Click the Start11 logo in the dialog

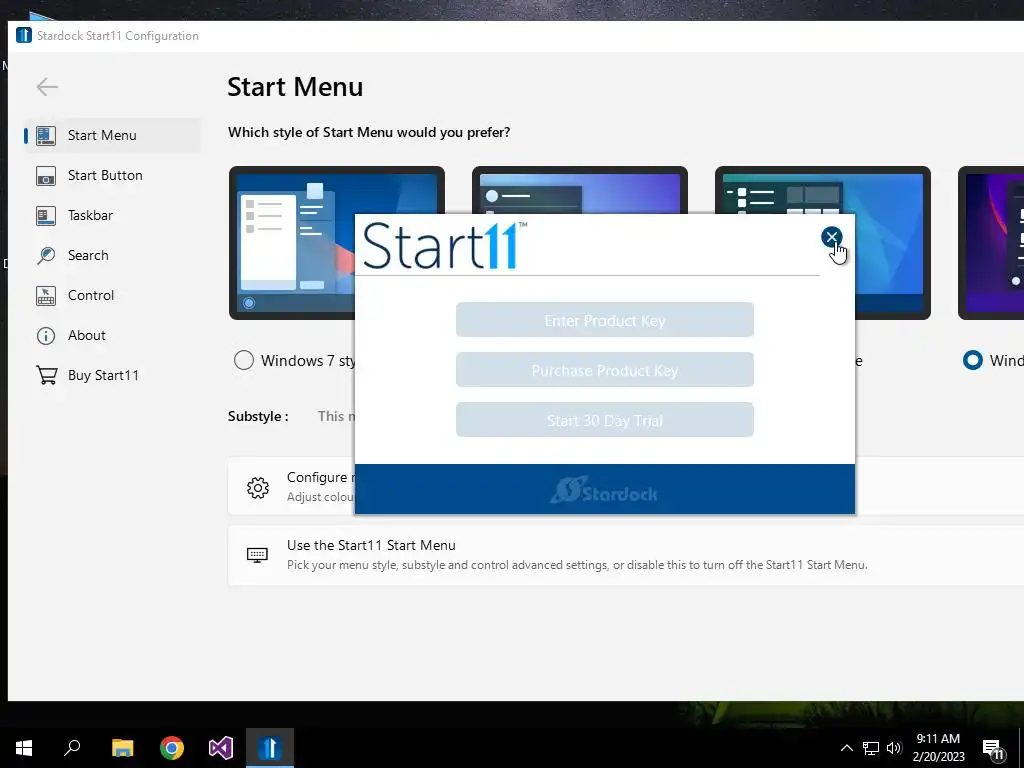pyautogui.click(x=445, y=246)
